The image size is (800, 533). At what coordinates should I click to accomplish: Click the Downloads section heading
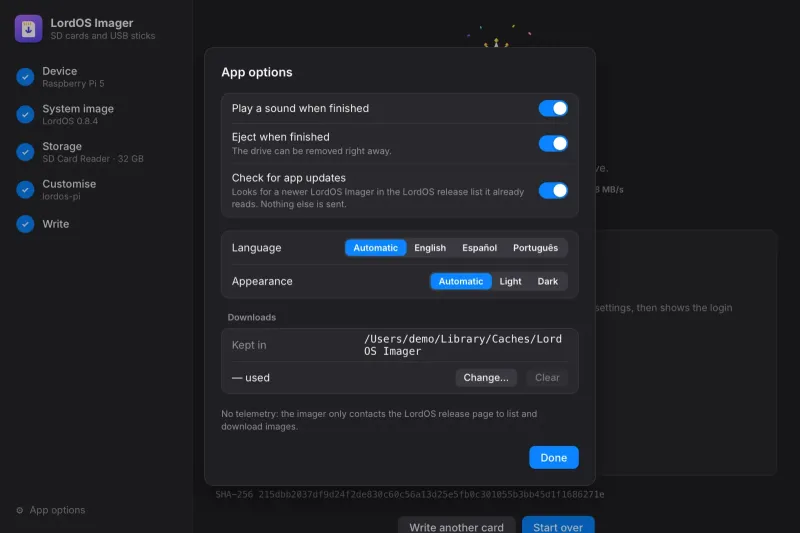click(x=252, y=317)
